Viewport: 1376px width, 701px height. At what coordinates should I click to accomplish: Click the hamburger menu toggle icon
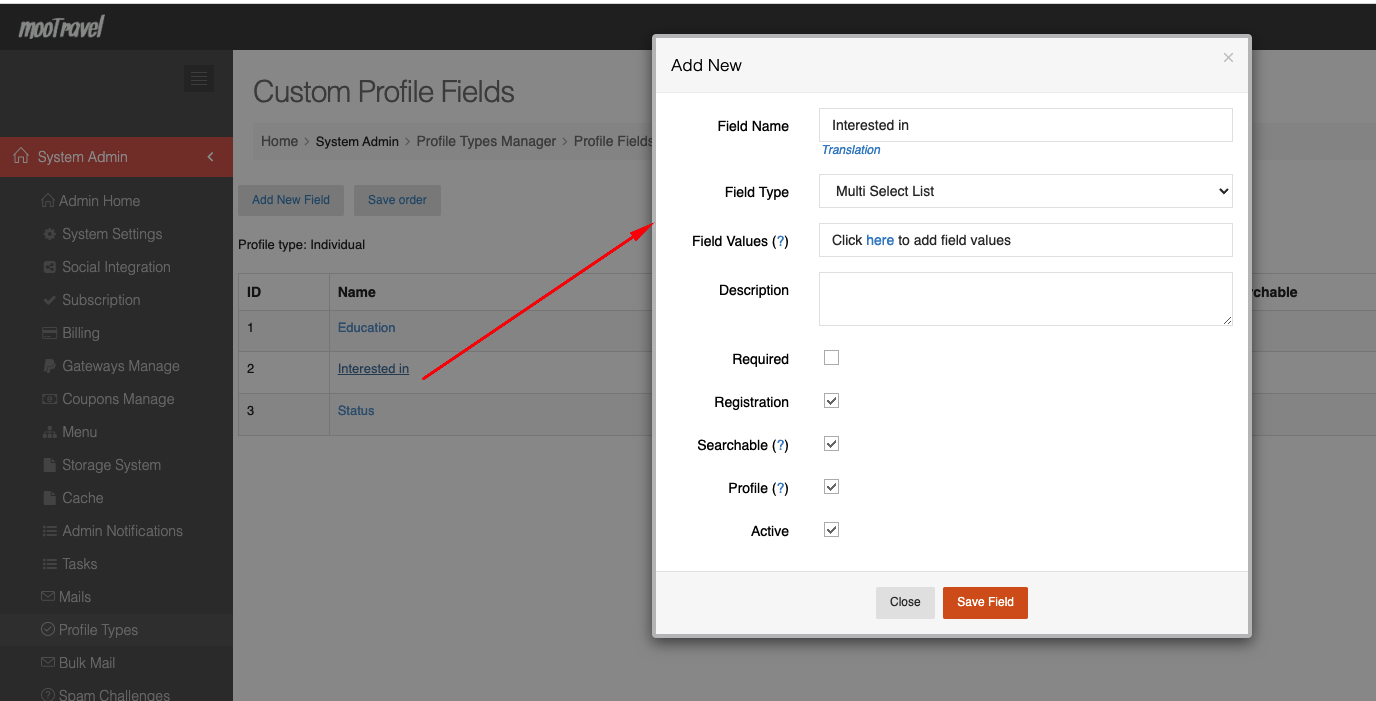pyautogui.click(x=199, y=79)
